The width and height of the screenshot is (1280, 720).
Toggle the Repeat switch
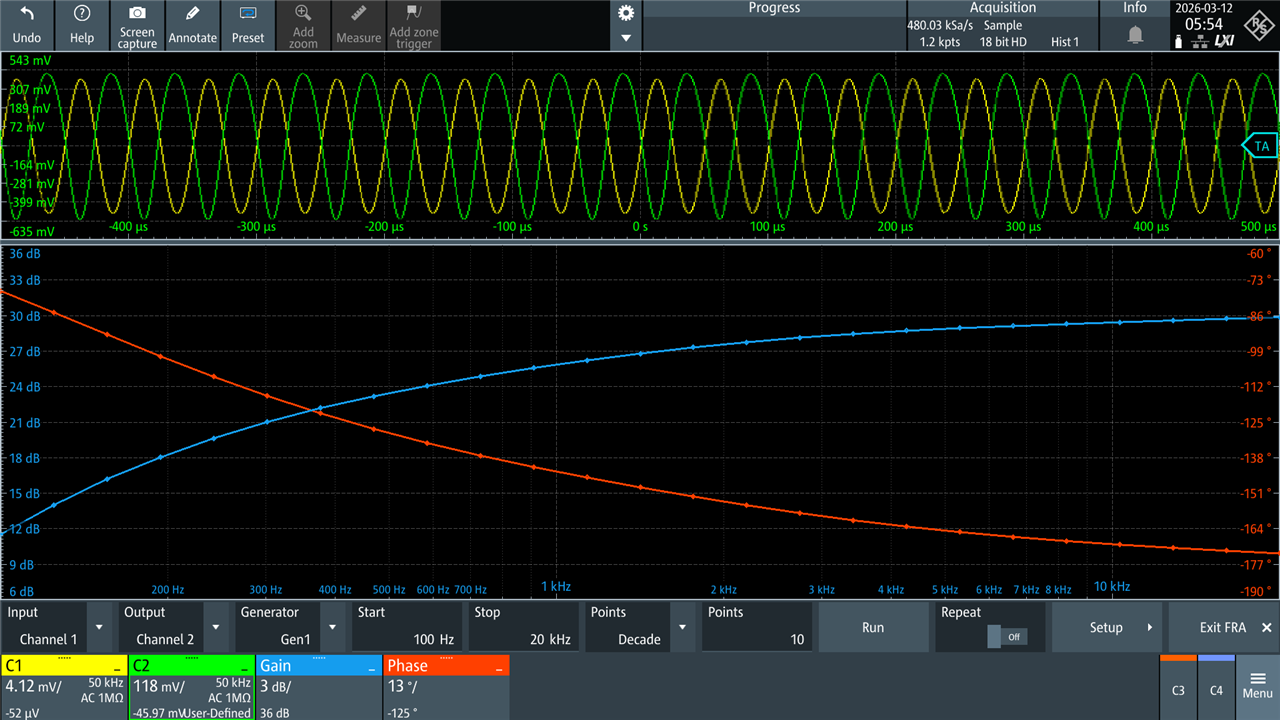[x=1005, y=636]
